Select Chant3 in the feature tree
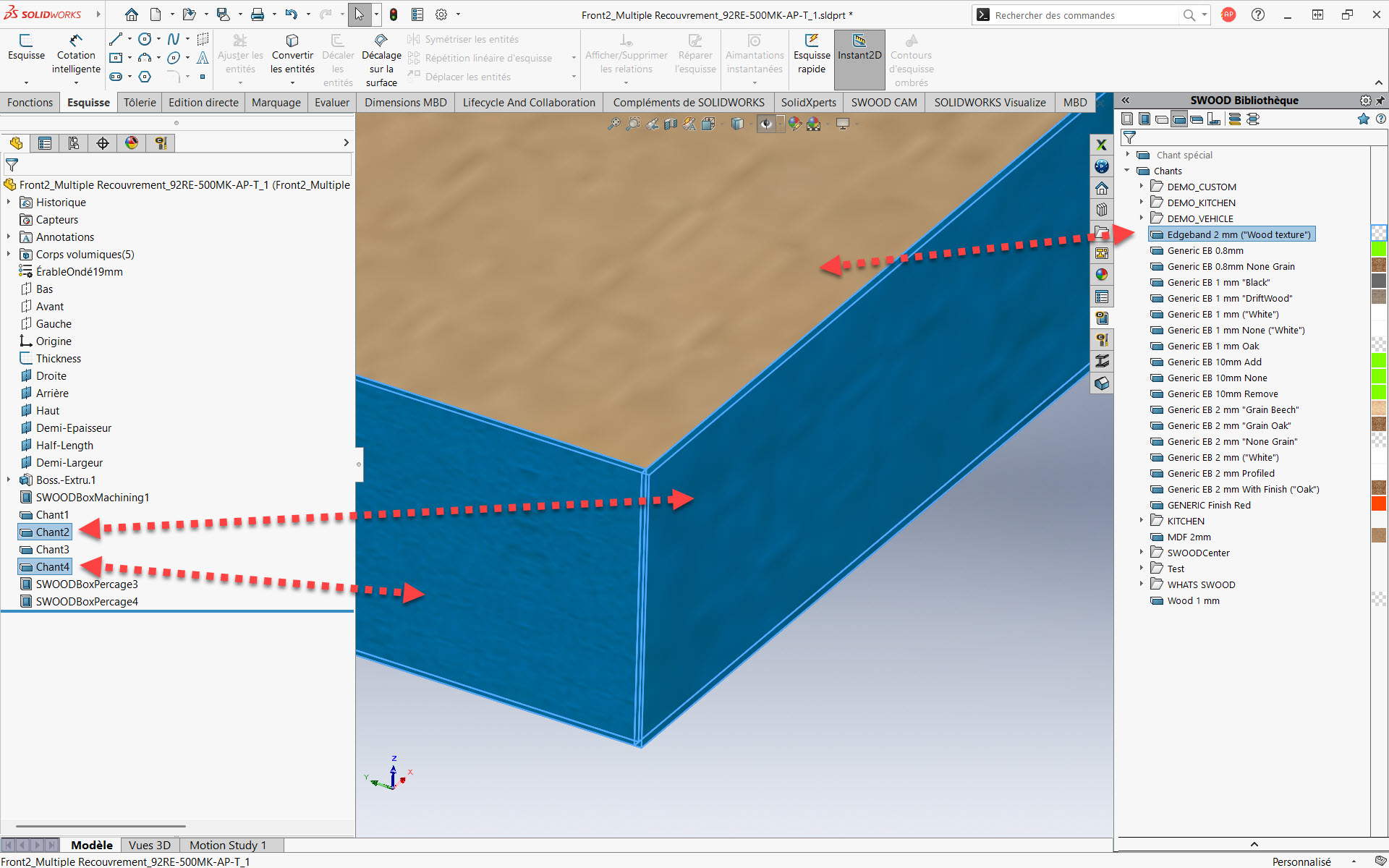 [52, 550]
